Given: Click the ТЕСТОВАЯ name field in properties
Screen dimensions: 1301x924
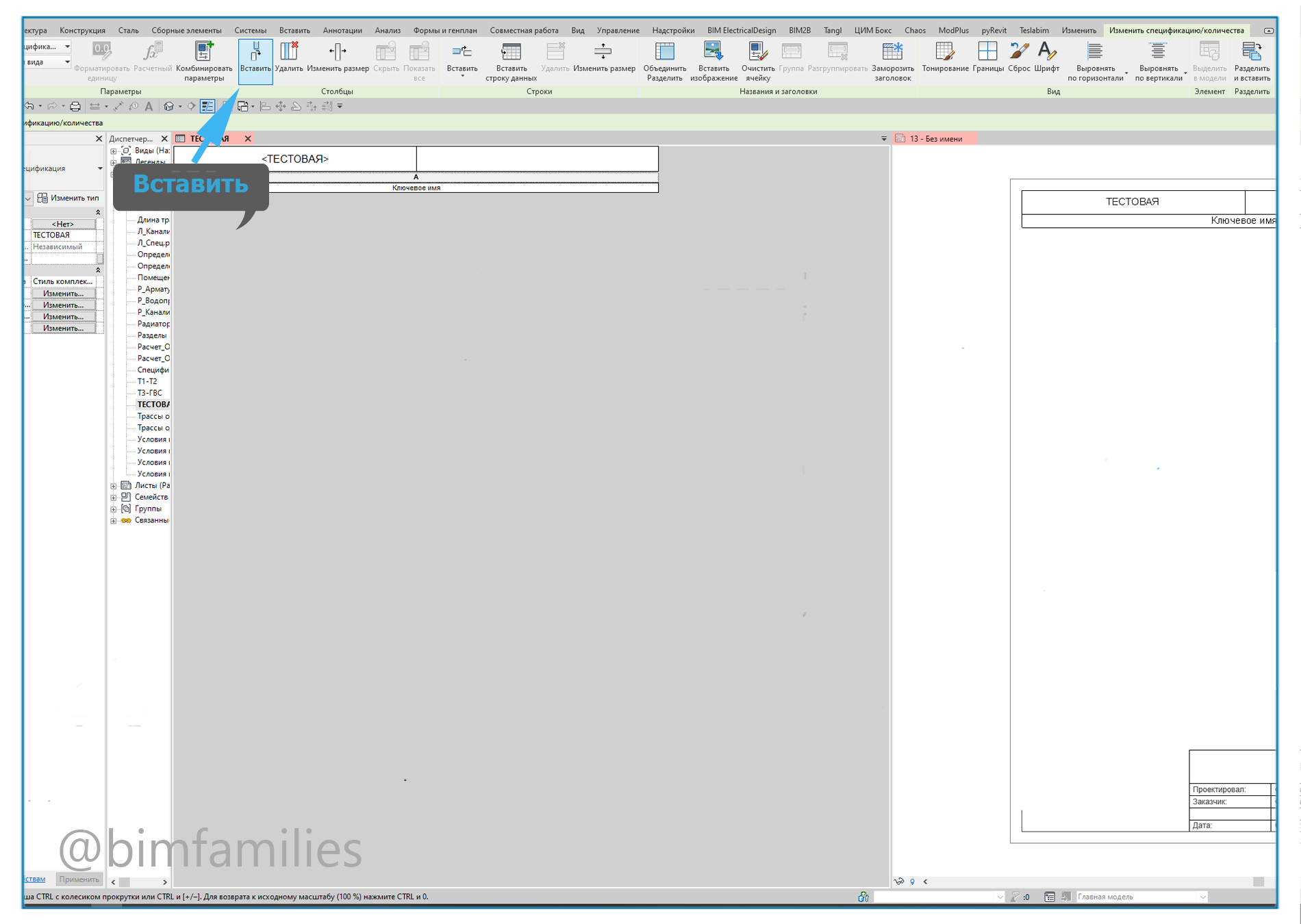Looking at the screenshot, I should [64, 235].
